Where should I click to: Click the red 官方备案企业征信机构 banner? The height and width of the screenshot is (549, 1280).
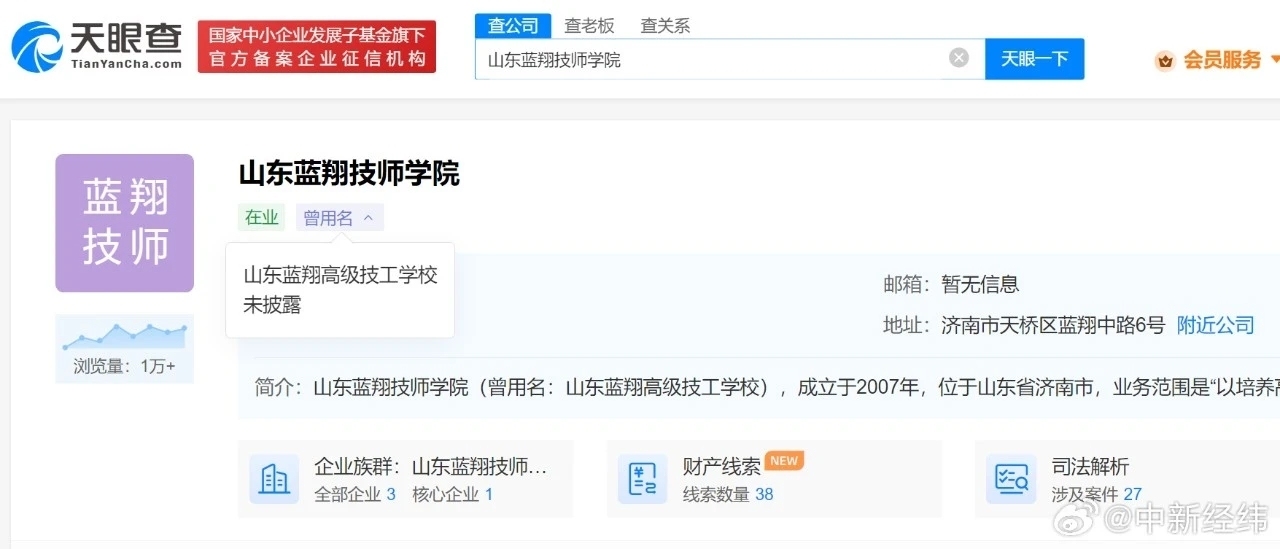[317, 47]
